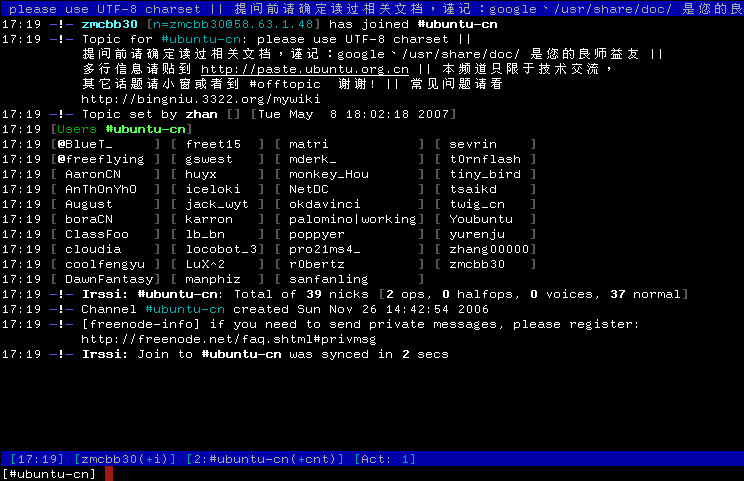The height and width of the screenshot is (481, 744).
Task: Select nick lb_bn in user list
Action: coord(205,234)
